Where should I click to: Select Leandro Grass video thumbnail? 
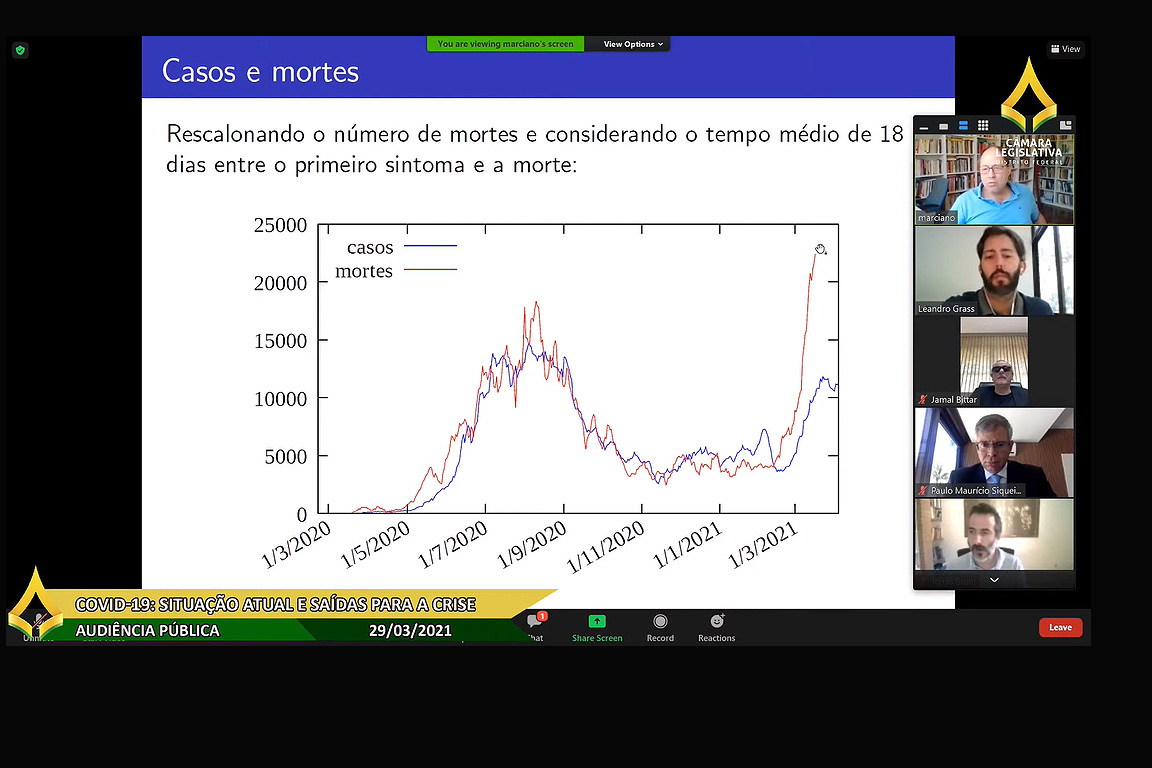pyautogui.click(x=994, y=270)
